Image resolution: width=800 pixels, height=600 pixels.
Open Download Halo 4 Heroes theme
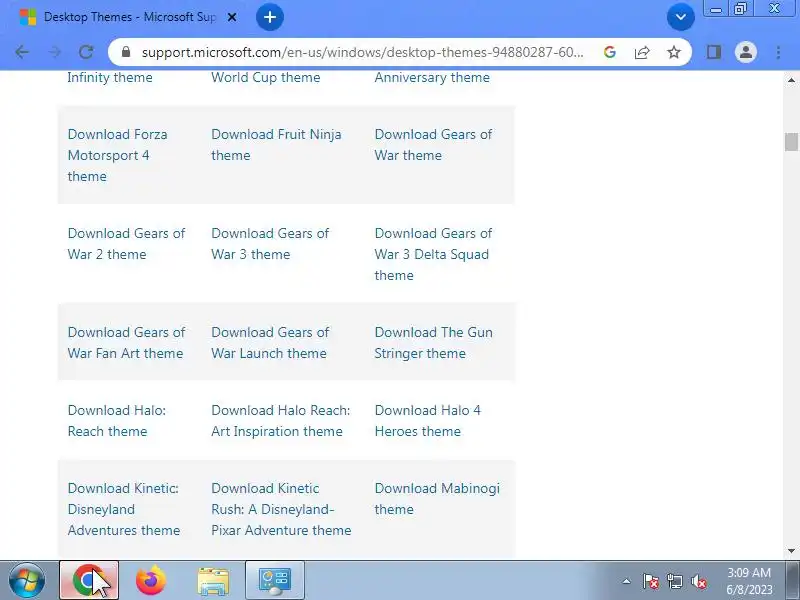(x=428, y=421)
